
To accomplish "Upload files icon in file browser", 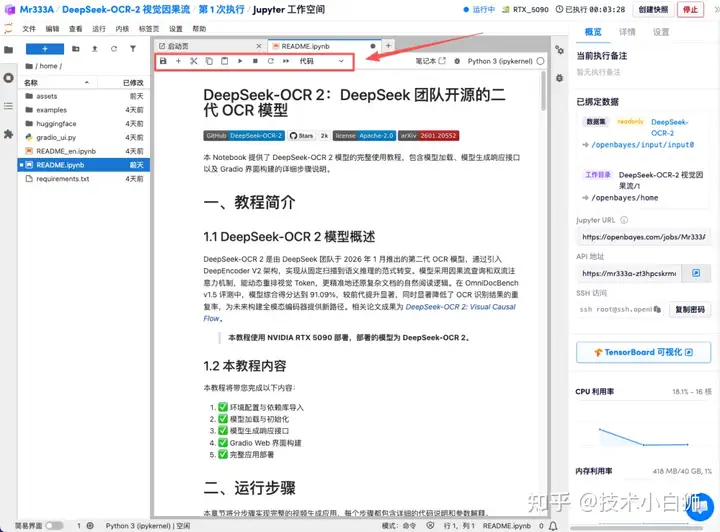I will pyautogui.click(x=95, y=49).
